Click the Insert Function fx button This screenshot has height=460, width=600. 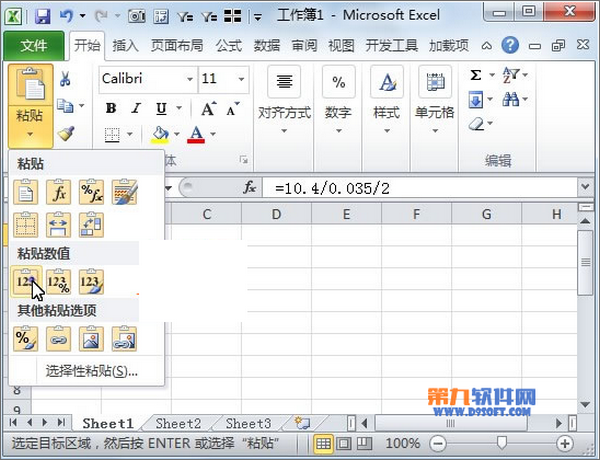pos(250,188)
